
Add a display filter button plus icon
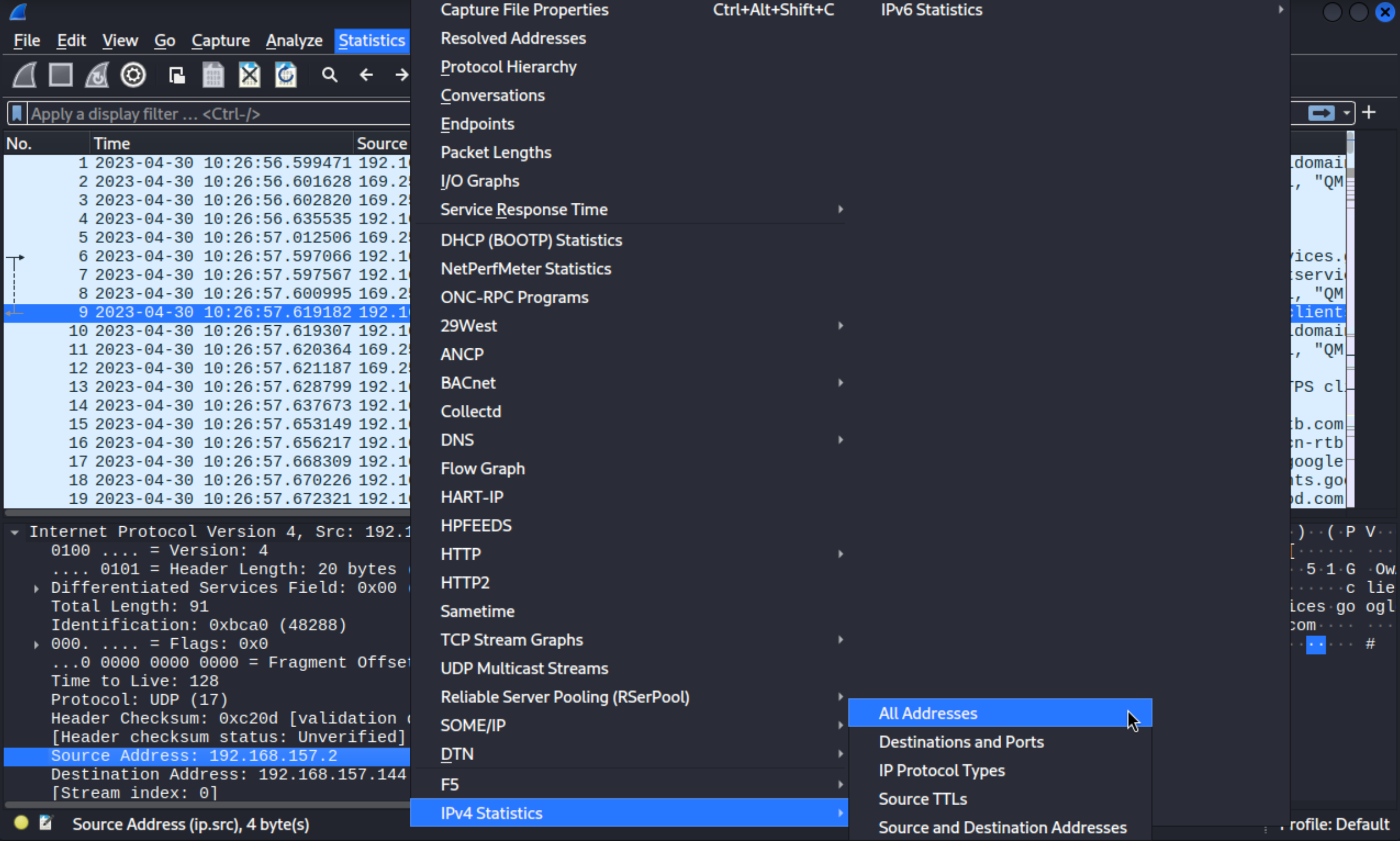pos(1369,112)
